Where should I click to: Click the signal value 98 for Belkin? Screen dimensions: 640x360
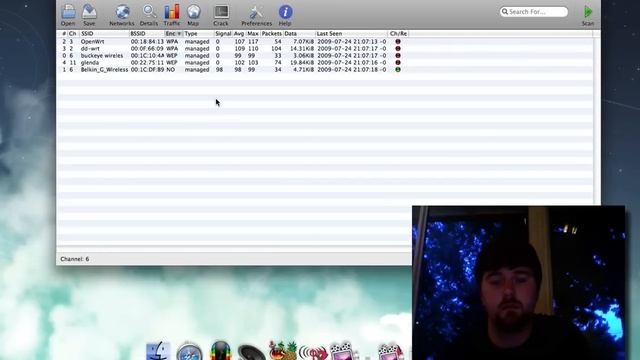(x=219, y=69)
